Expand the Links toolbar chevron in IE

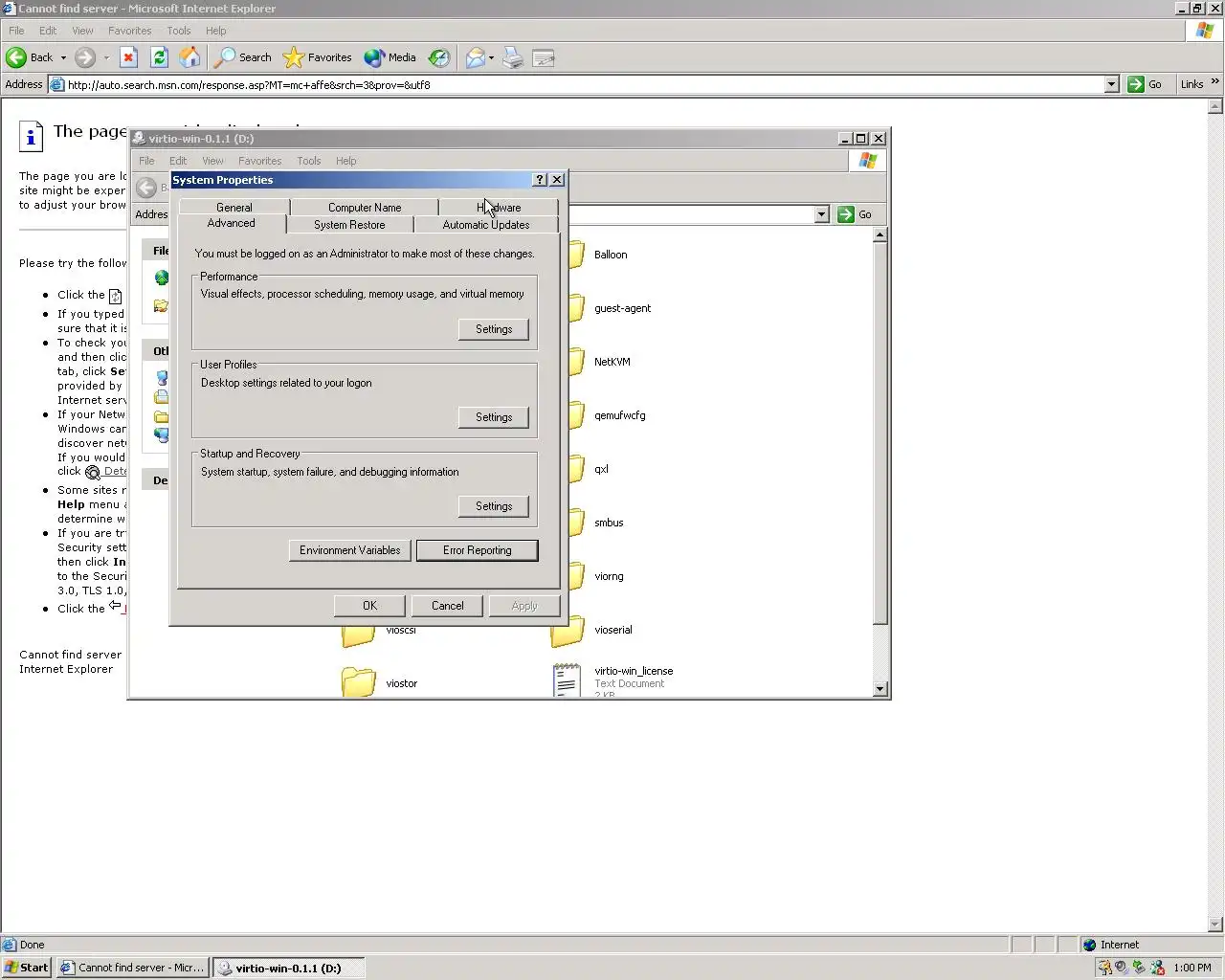1214,83
